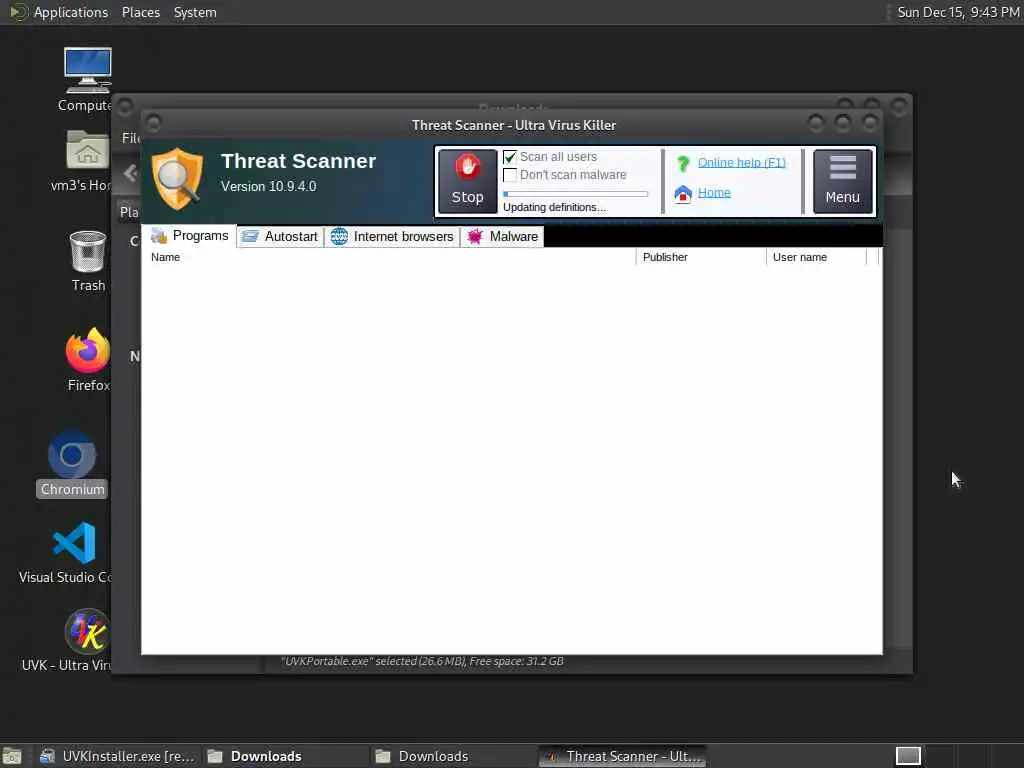Launch the UVK - Ultra Virus Killer desktop icon
The height and width of the screenshot is (768, 1024).
click(x=86, y=632)
